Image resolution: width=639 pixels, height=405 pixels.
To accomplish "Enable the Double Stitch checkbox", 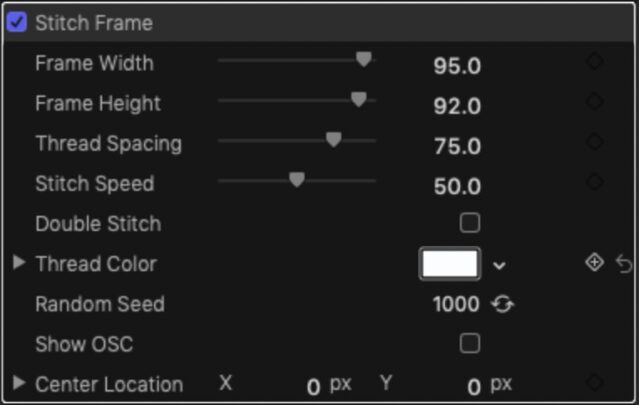I will [469, 223].
